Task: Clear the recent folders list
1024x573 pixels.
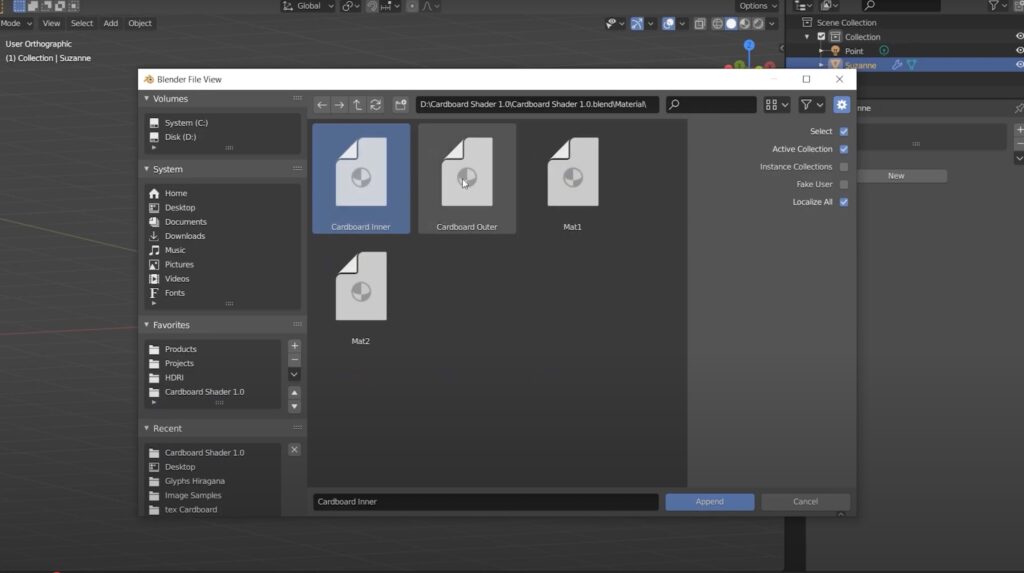Action: click(x=295, y=450)
